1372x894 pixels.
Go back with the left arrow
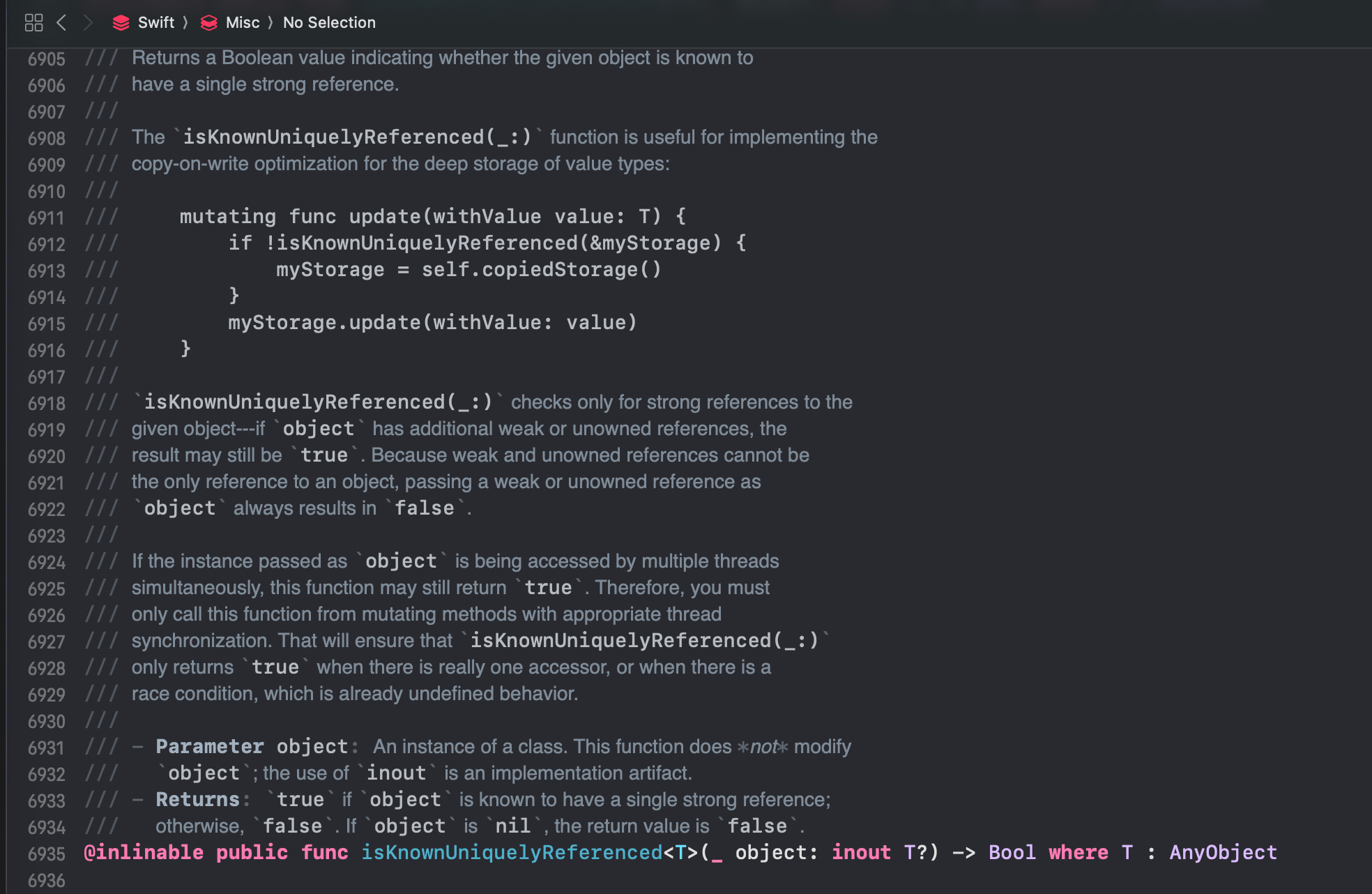pyautogui.click(x=61, y=23)
